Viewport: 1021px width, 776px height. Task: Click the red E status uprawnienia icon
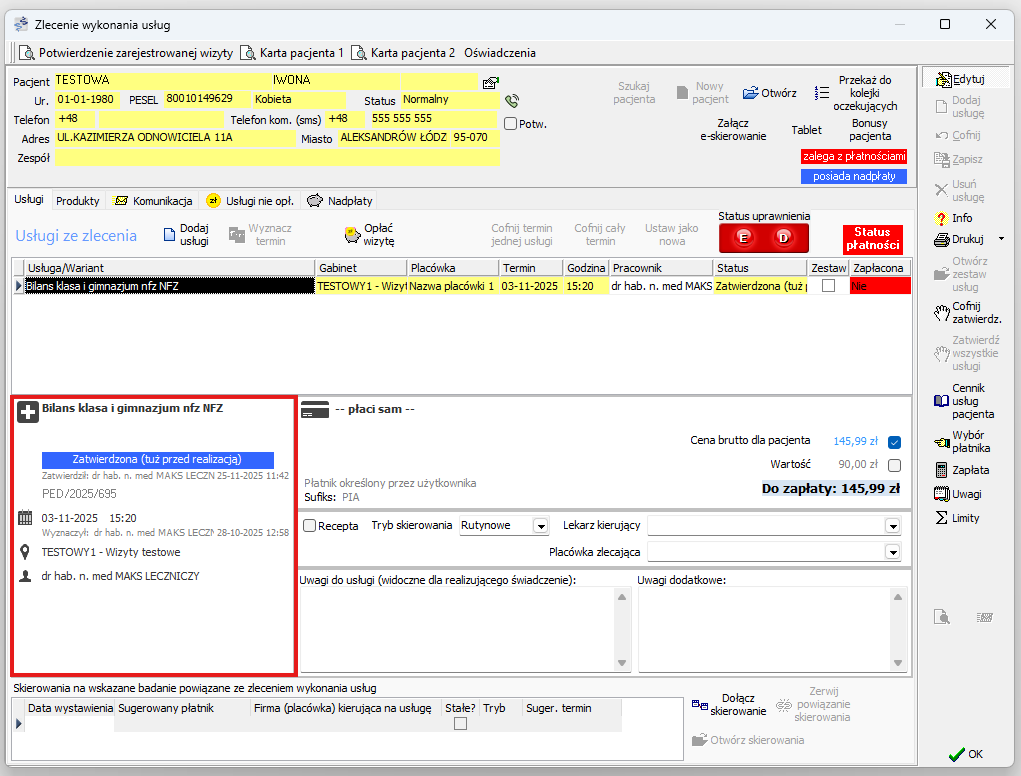click(x=743, y=238)
